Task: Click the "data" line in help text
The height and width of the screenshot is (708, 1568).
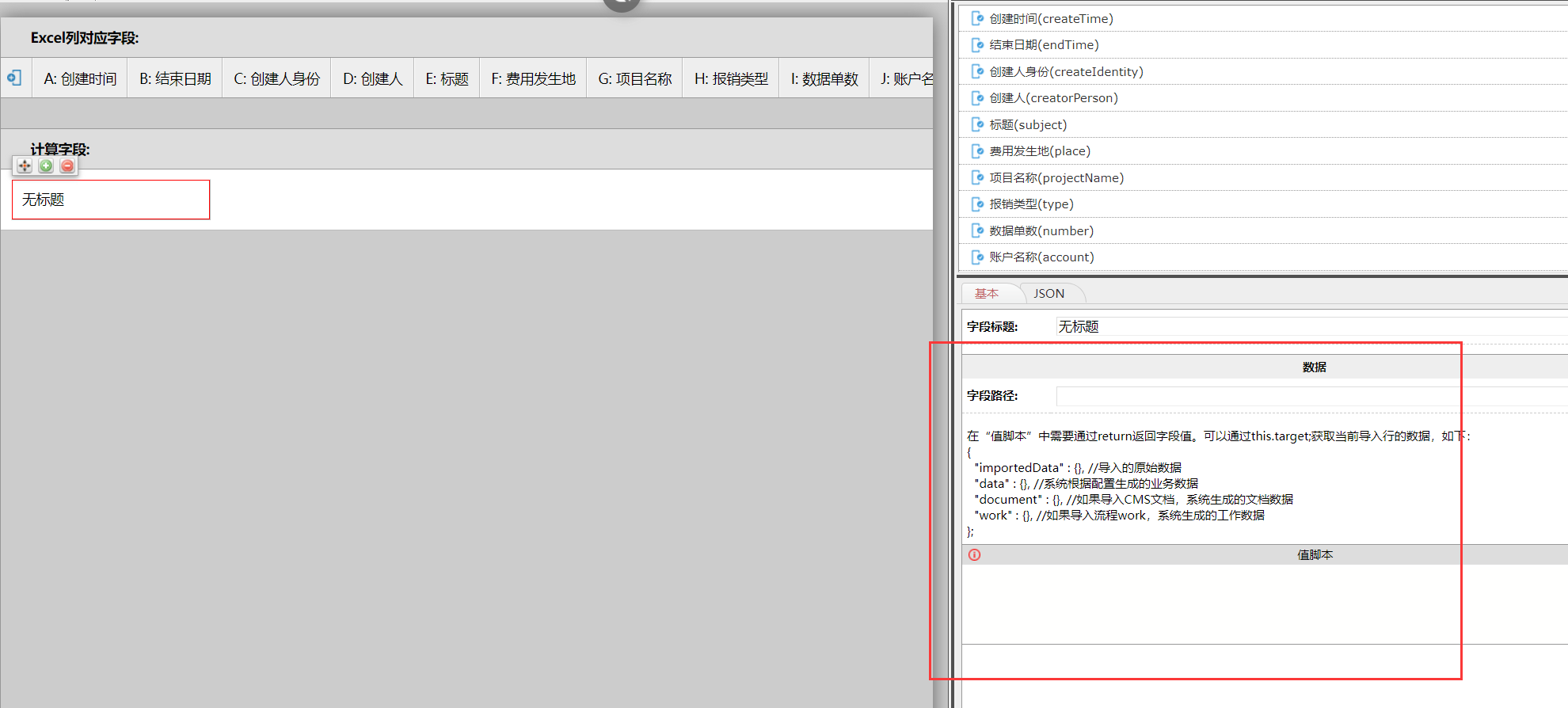Action: 1087,484
